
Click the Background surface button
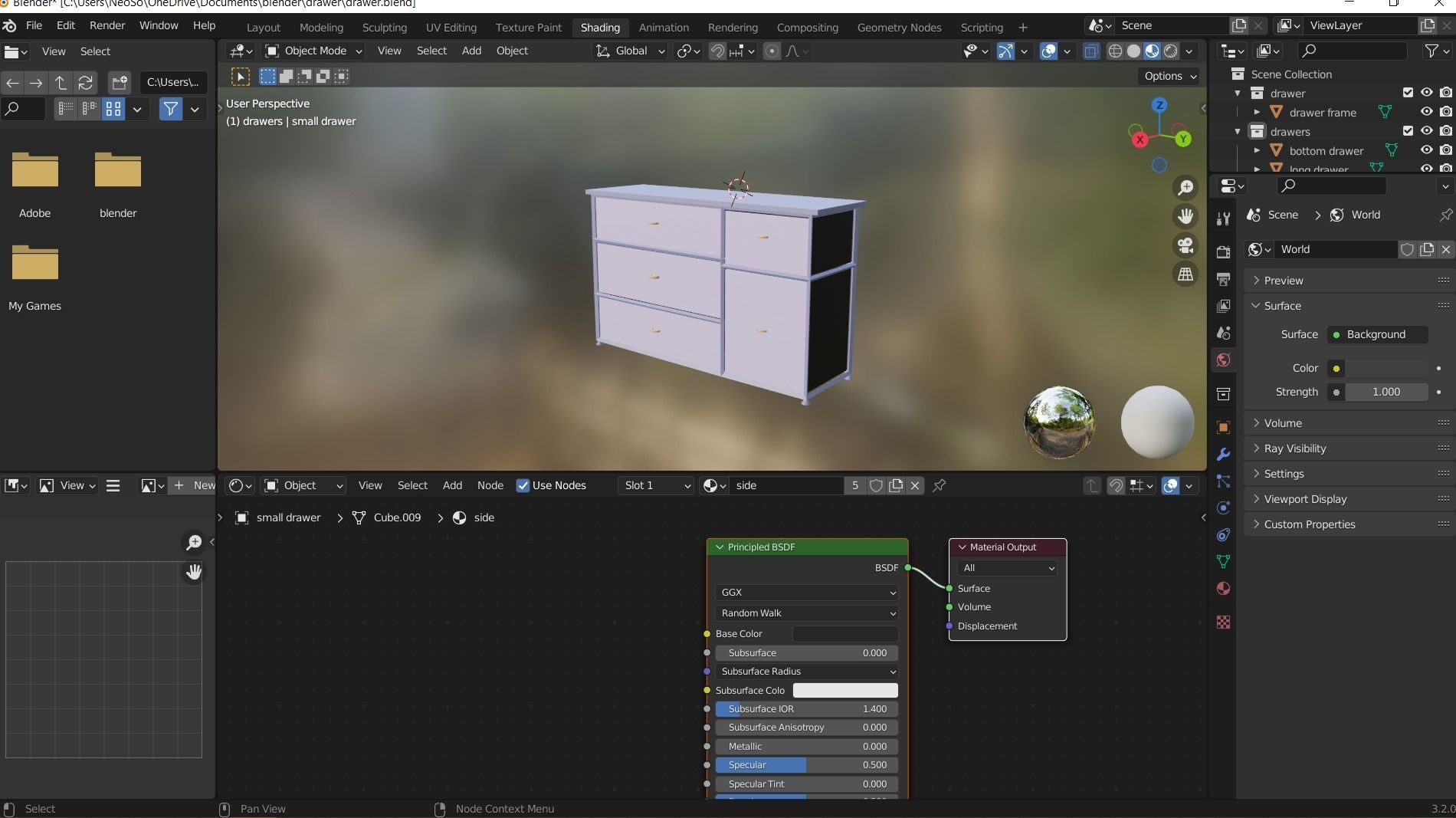point(1376,334)
